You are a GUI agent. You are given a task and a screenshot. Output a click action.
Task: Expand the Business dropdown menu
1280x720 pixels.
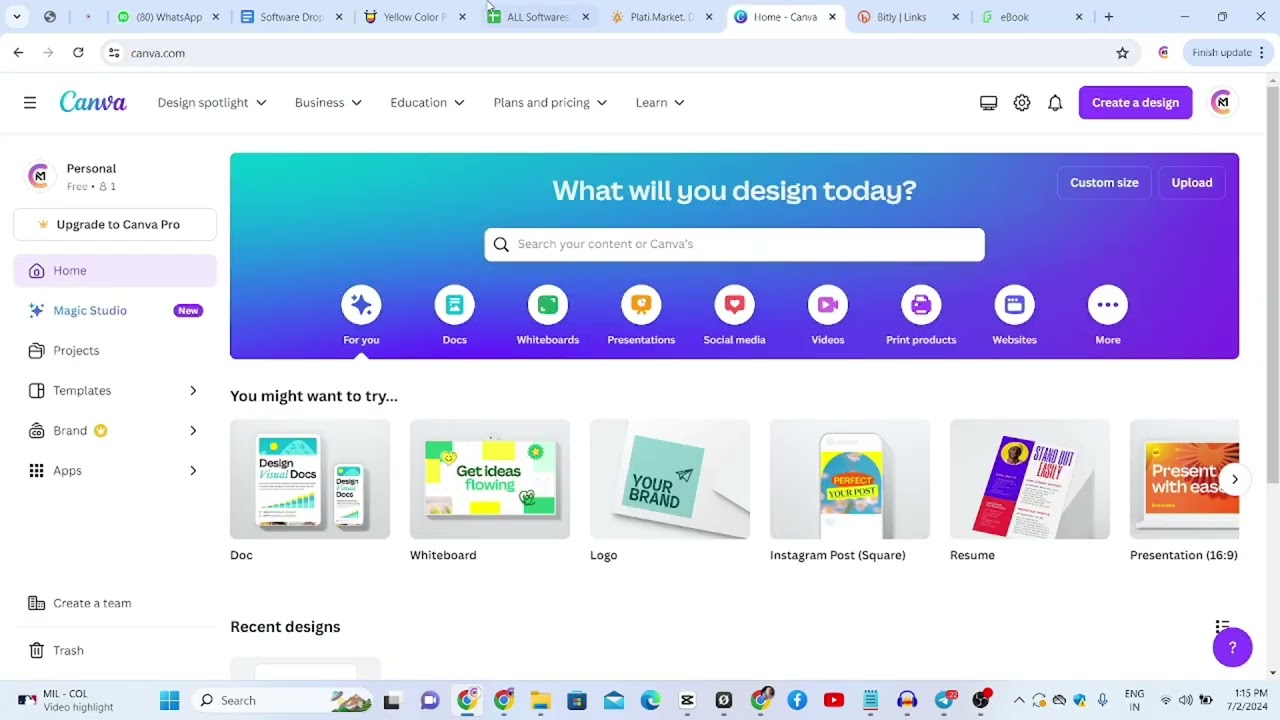point(328,102)
